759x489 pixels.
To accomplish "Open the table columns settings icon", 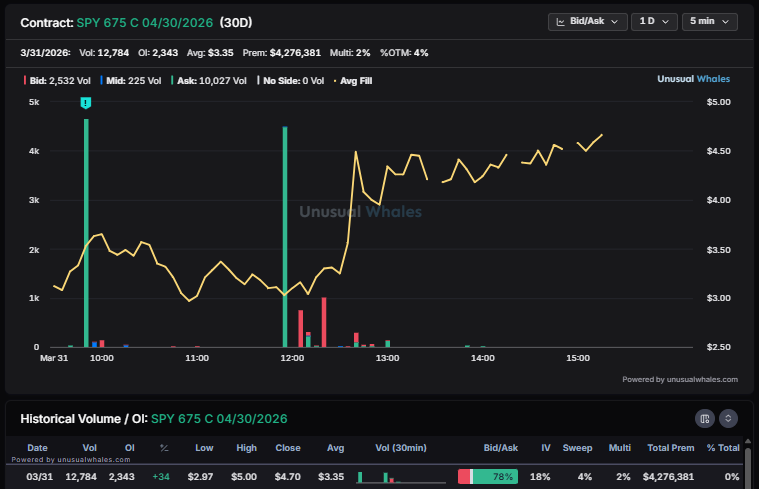I will click(x=705, y=418).
